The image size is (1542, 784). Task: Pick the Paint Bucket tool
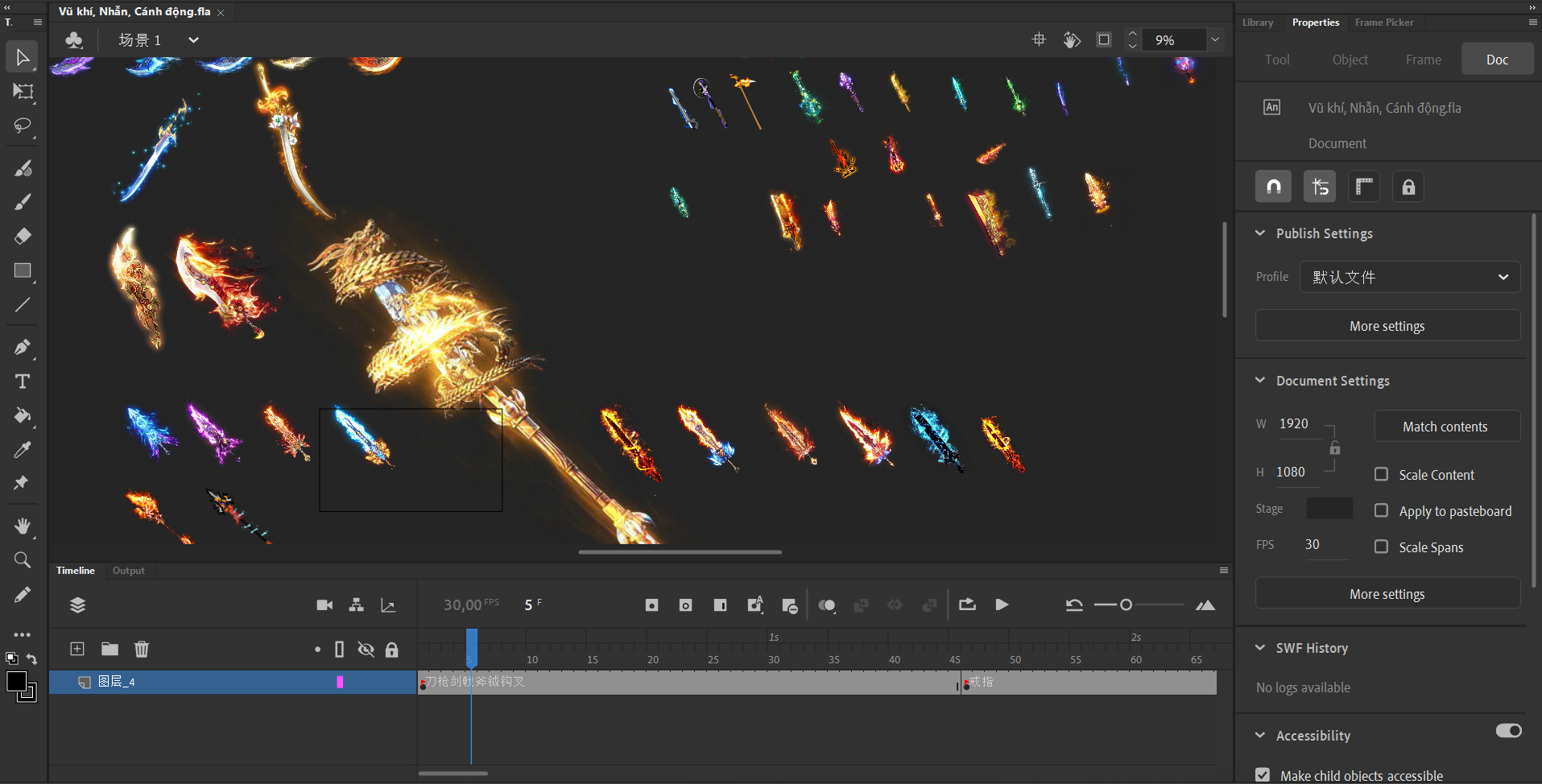point(23,415)
